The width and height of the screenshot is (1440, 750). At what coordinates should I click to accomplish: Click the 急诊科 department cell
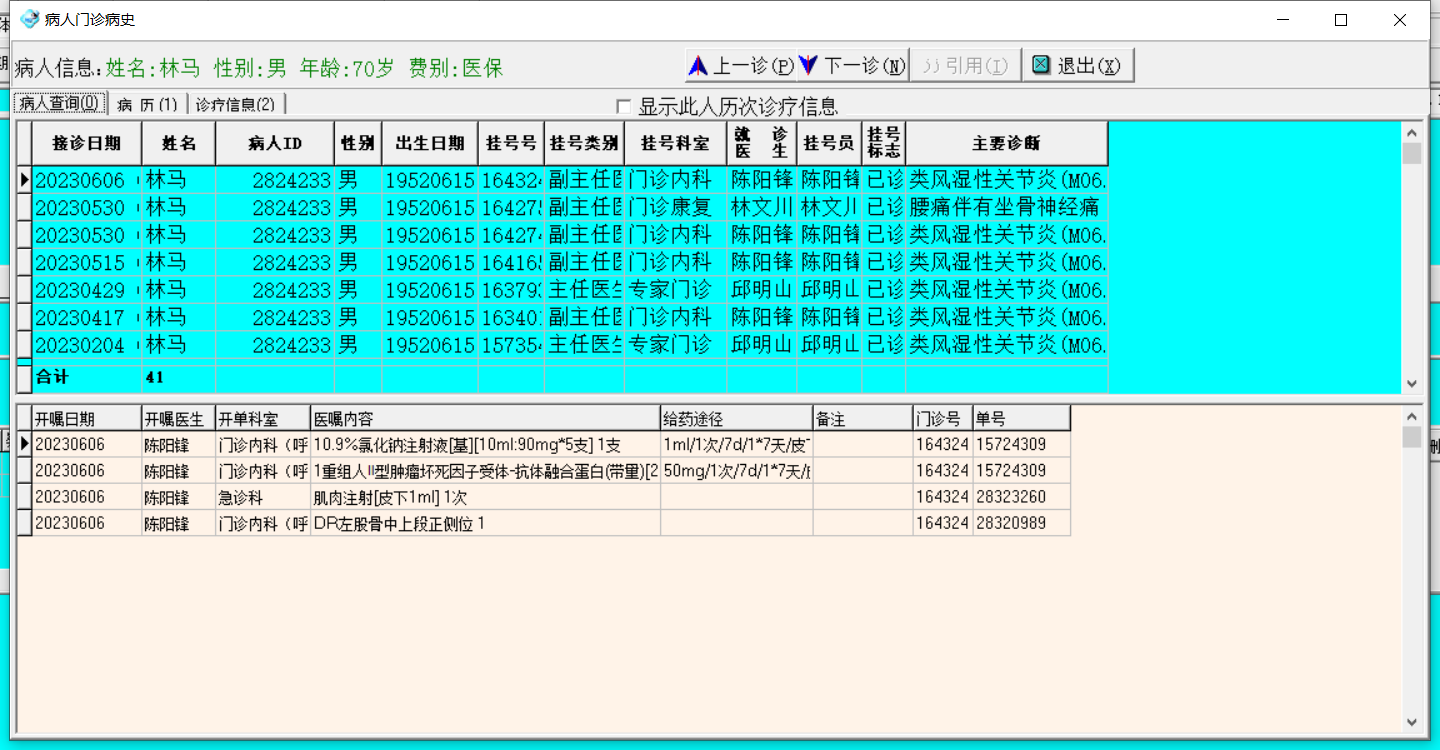pyautogui.click(x=263, y=497)
